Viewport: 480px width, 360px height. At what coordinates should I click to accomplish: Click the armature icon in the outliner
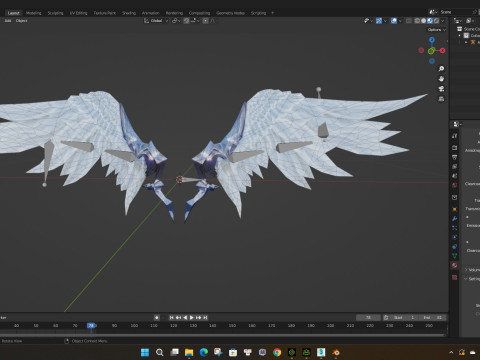pos(473,42)
